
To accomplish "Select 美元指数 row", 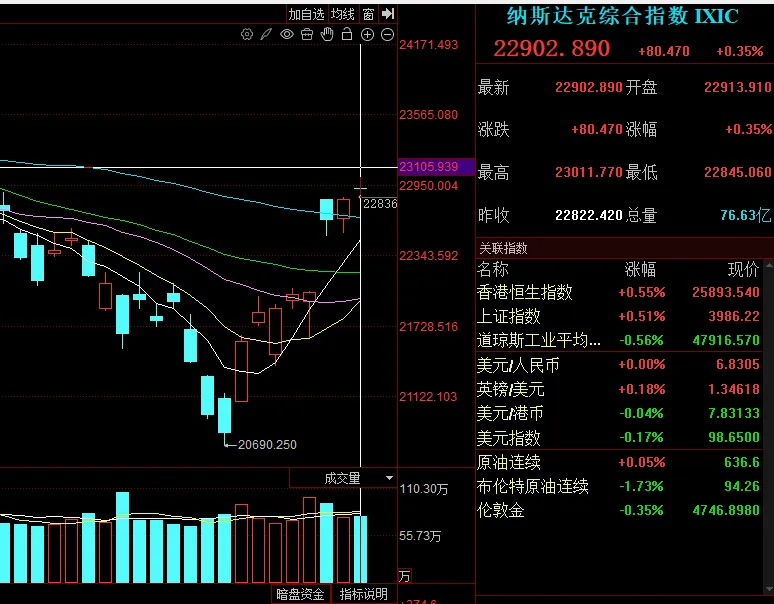I will pyautogui.click(x=619, y=438).
